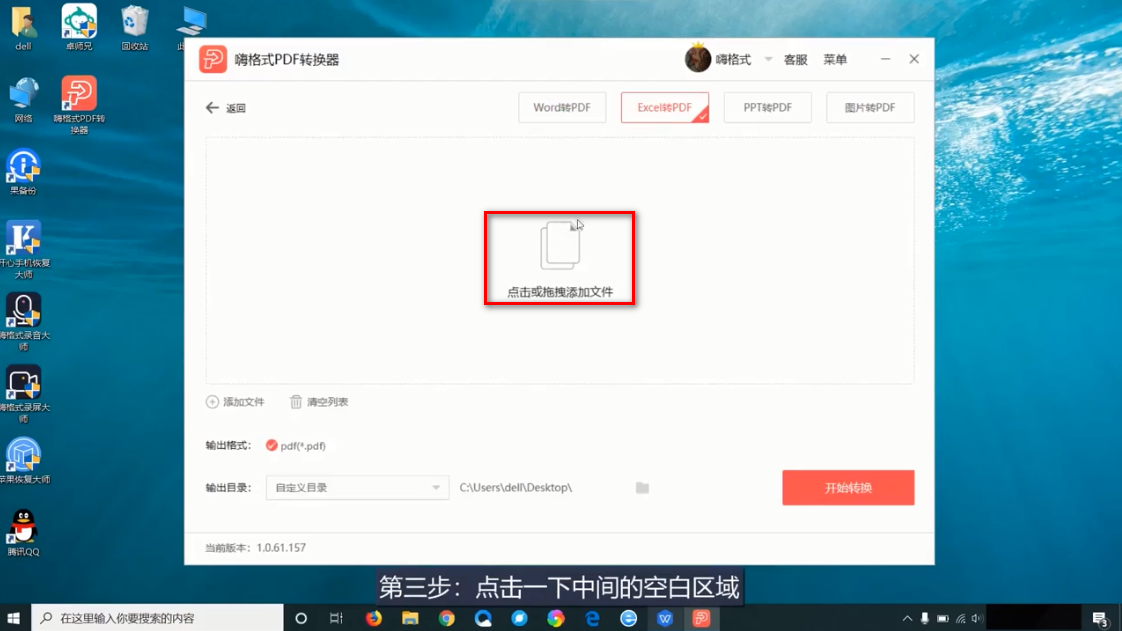
Task: Show hidden system tray icons
Action: (907, 618)
